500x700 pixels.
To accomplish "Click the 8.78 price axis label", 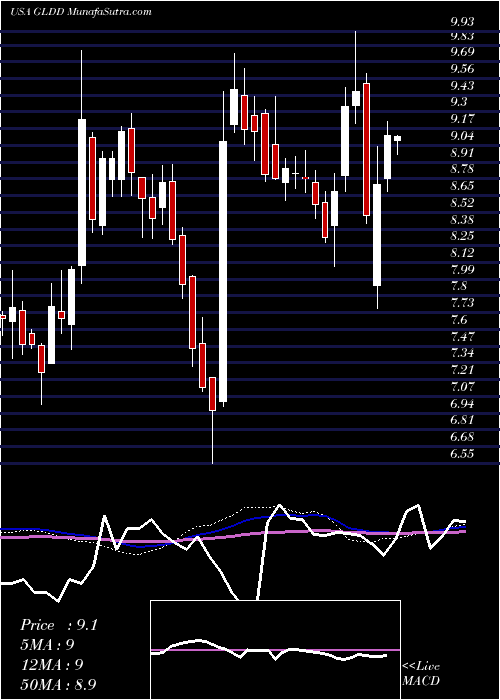I will pos(462,169).
